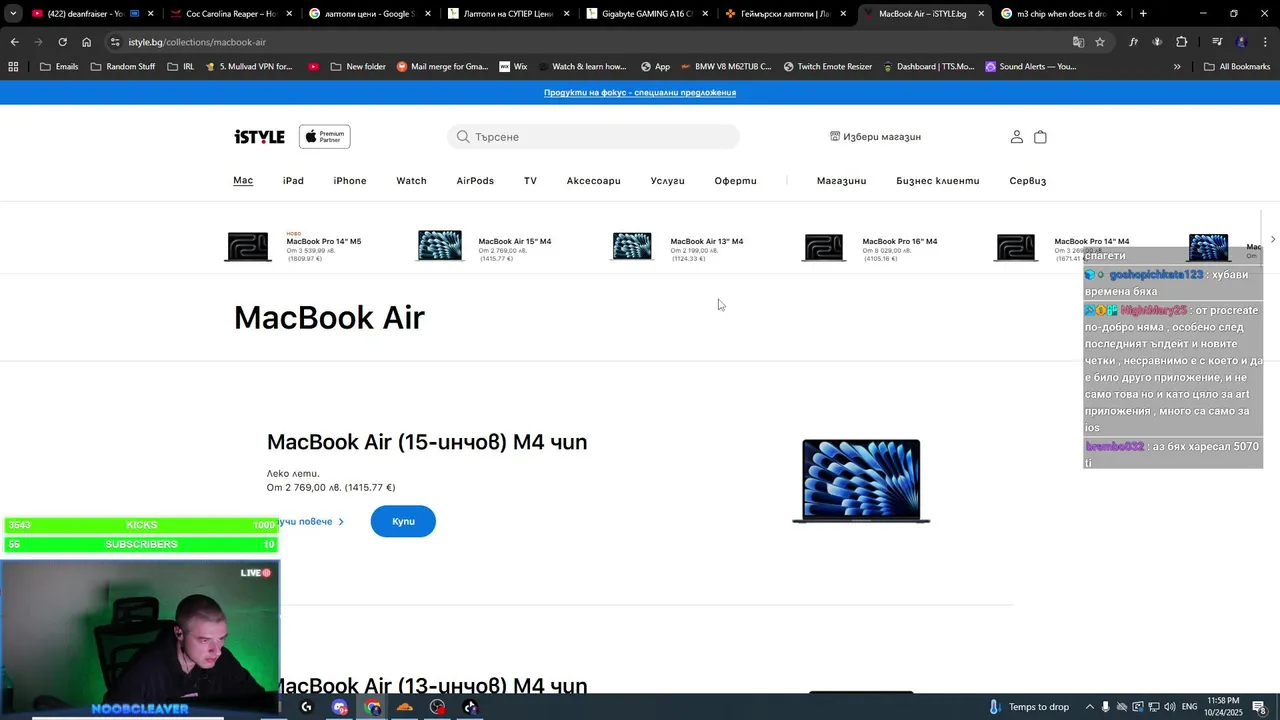
Task: Open the Услуги menu item
Action: [668, 181]
